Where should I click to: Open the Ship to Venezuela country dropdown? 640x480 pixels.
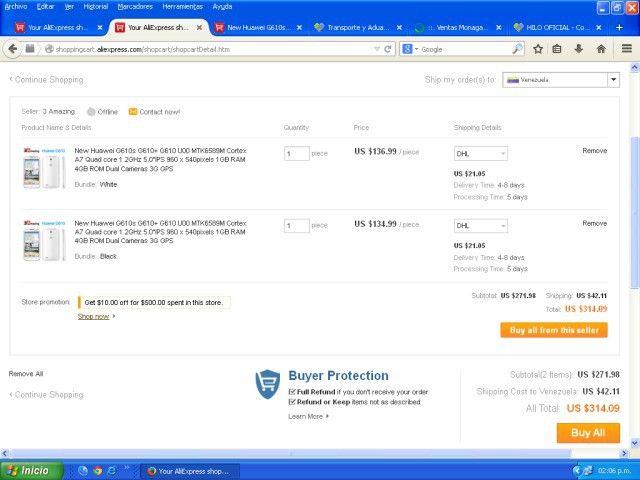pyautogui.click(x=561, y=80)
